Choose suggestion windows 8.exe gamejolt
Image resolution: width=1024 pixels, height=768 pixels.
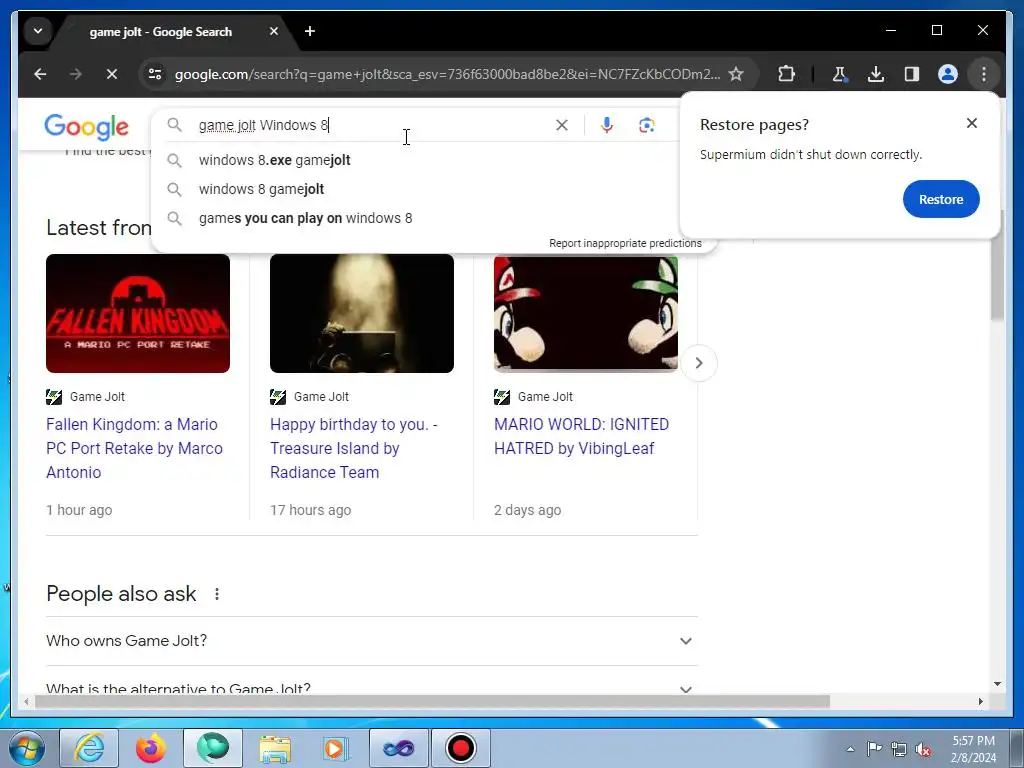[274, 160]
